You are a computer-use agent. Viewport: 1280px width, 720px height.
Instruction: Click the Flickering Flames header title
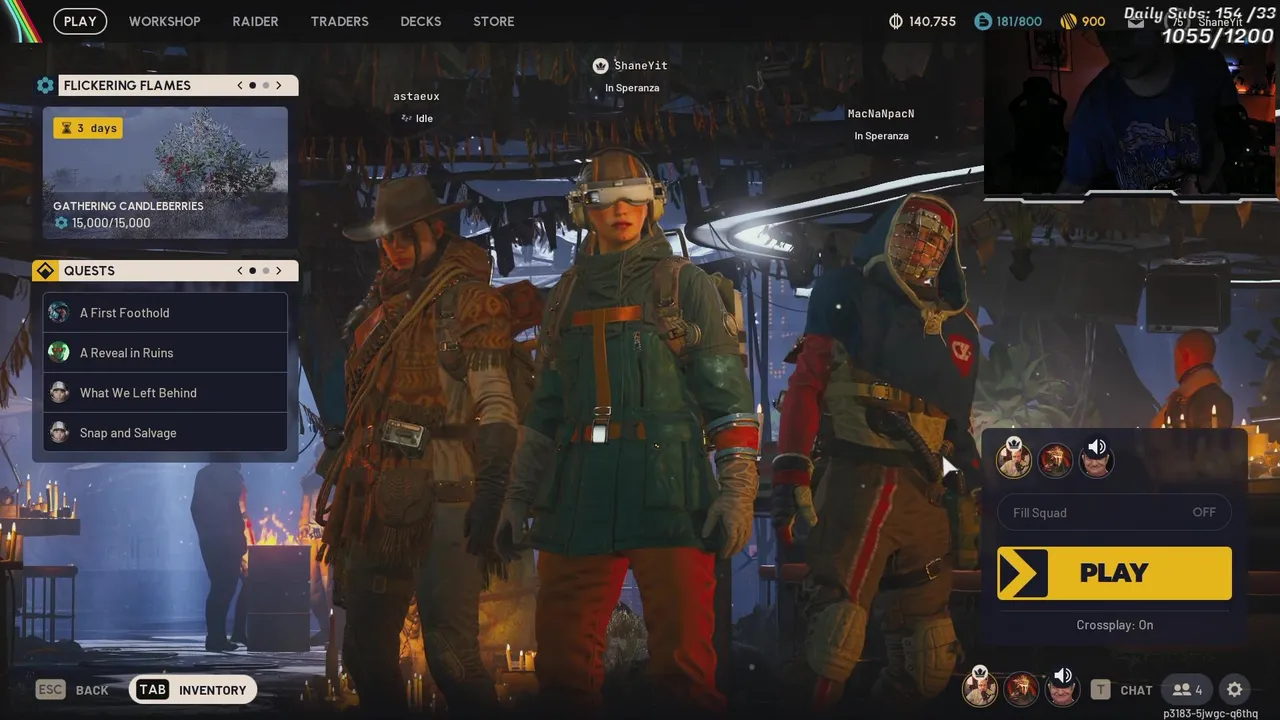(127, 85)
